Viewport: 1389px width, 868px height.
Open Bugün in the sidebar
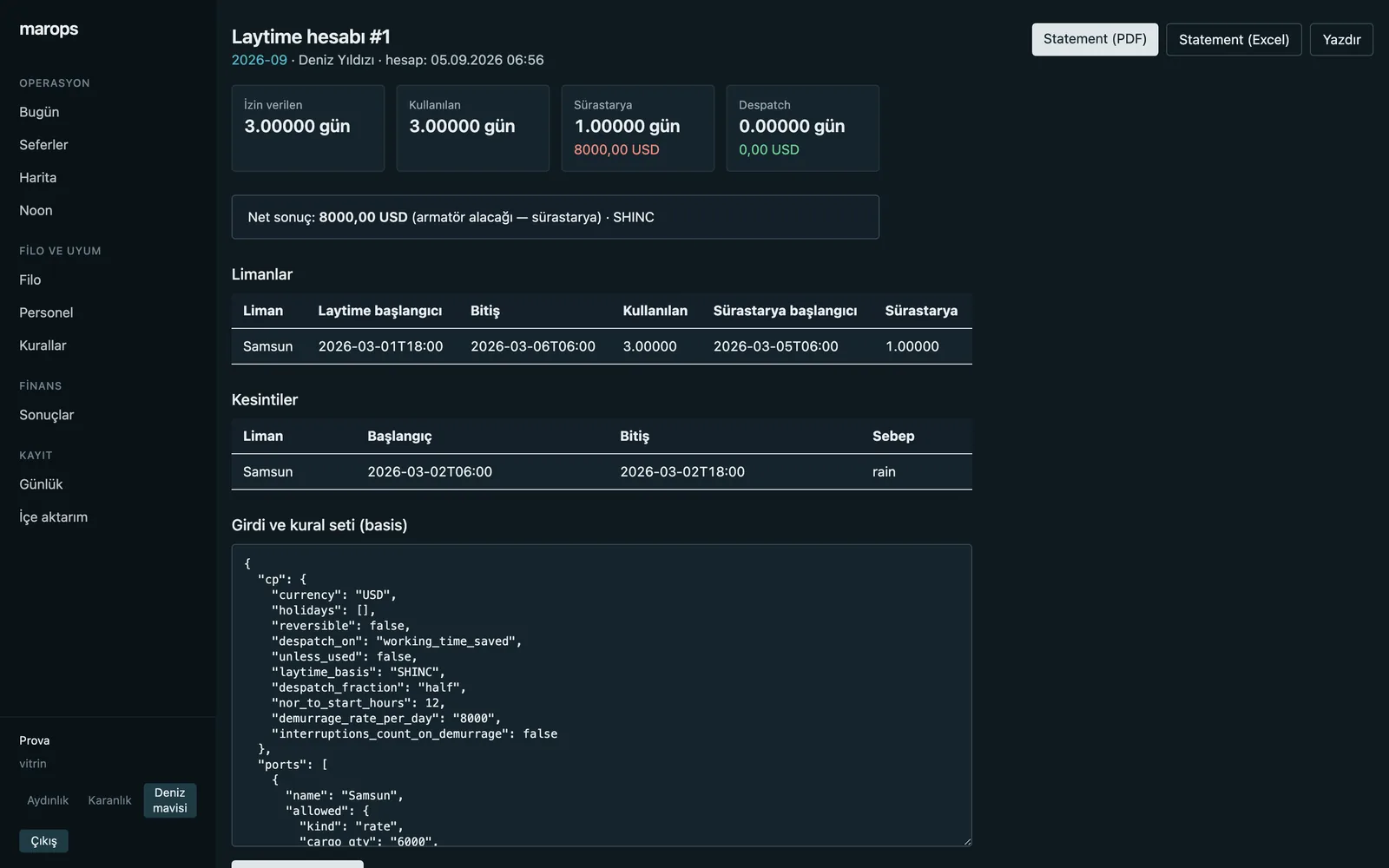(x=39, y=112)
